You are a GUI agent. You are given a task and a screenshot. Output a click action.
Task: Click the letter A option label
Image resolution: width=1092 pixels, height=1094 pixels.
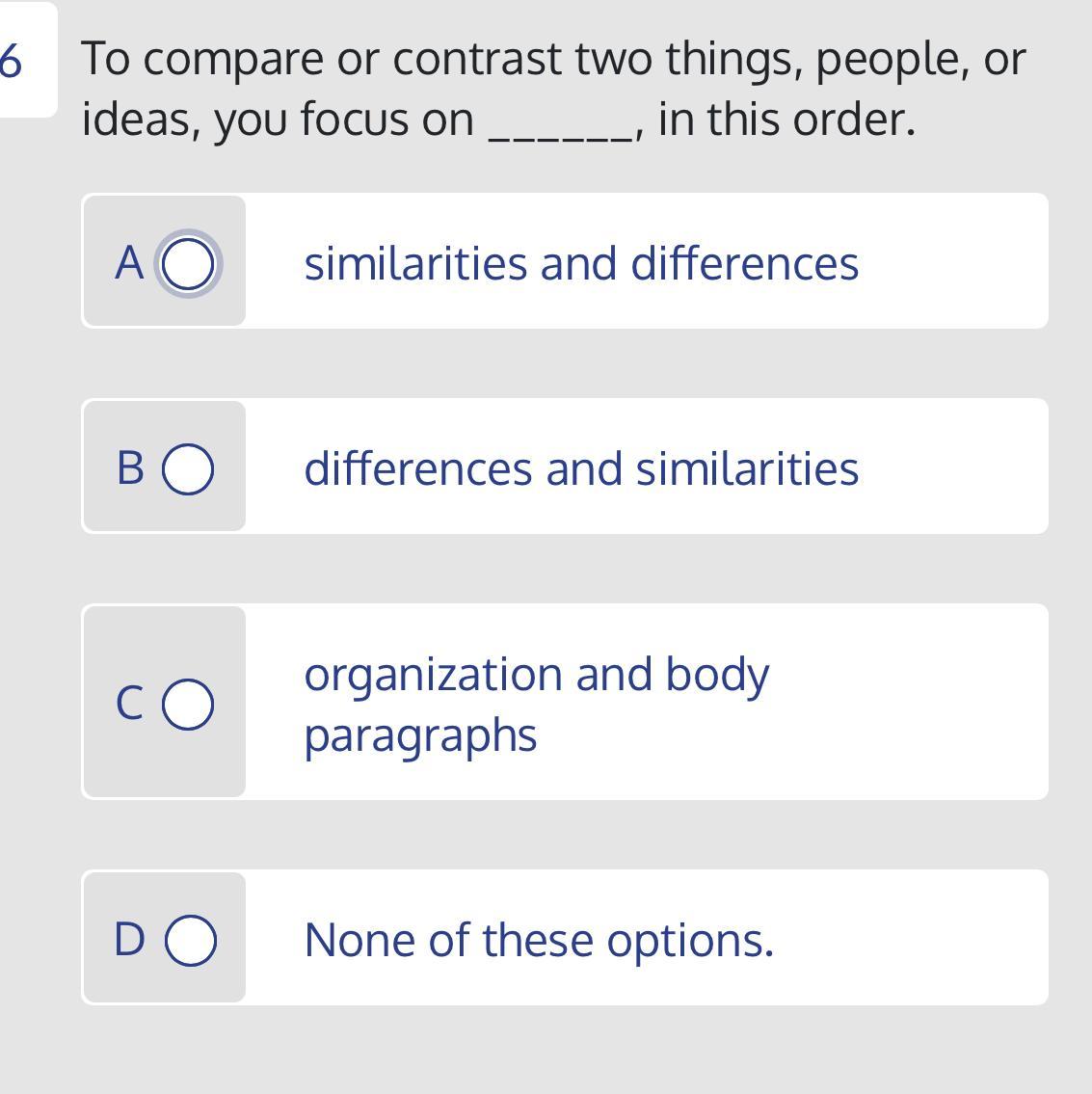[x=129, y=263]
